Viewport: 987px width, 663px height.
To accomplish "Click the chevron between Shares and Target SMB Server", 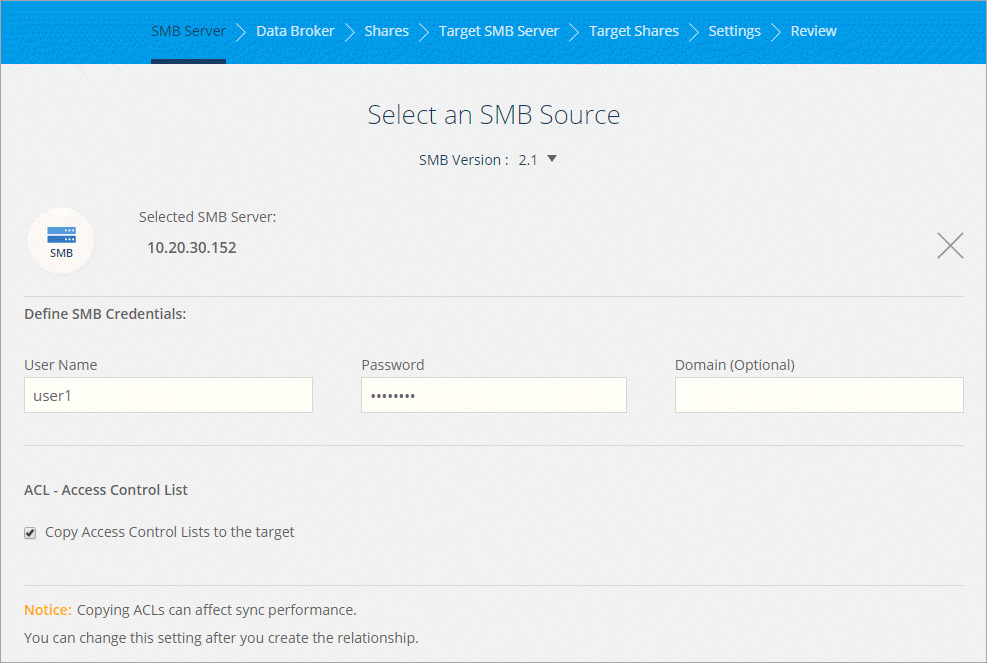I will 424,32.
